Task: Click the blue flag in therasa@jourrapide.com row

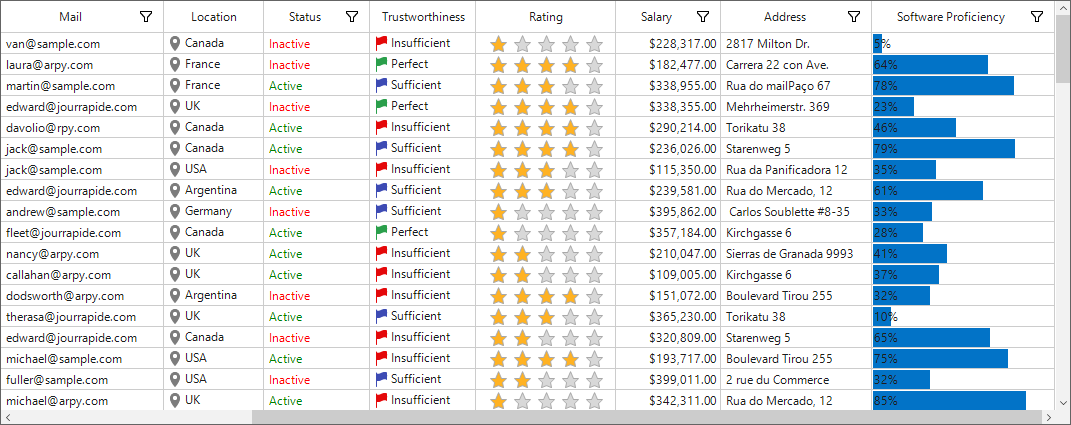Action: click(x=381, y=317)
